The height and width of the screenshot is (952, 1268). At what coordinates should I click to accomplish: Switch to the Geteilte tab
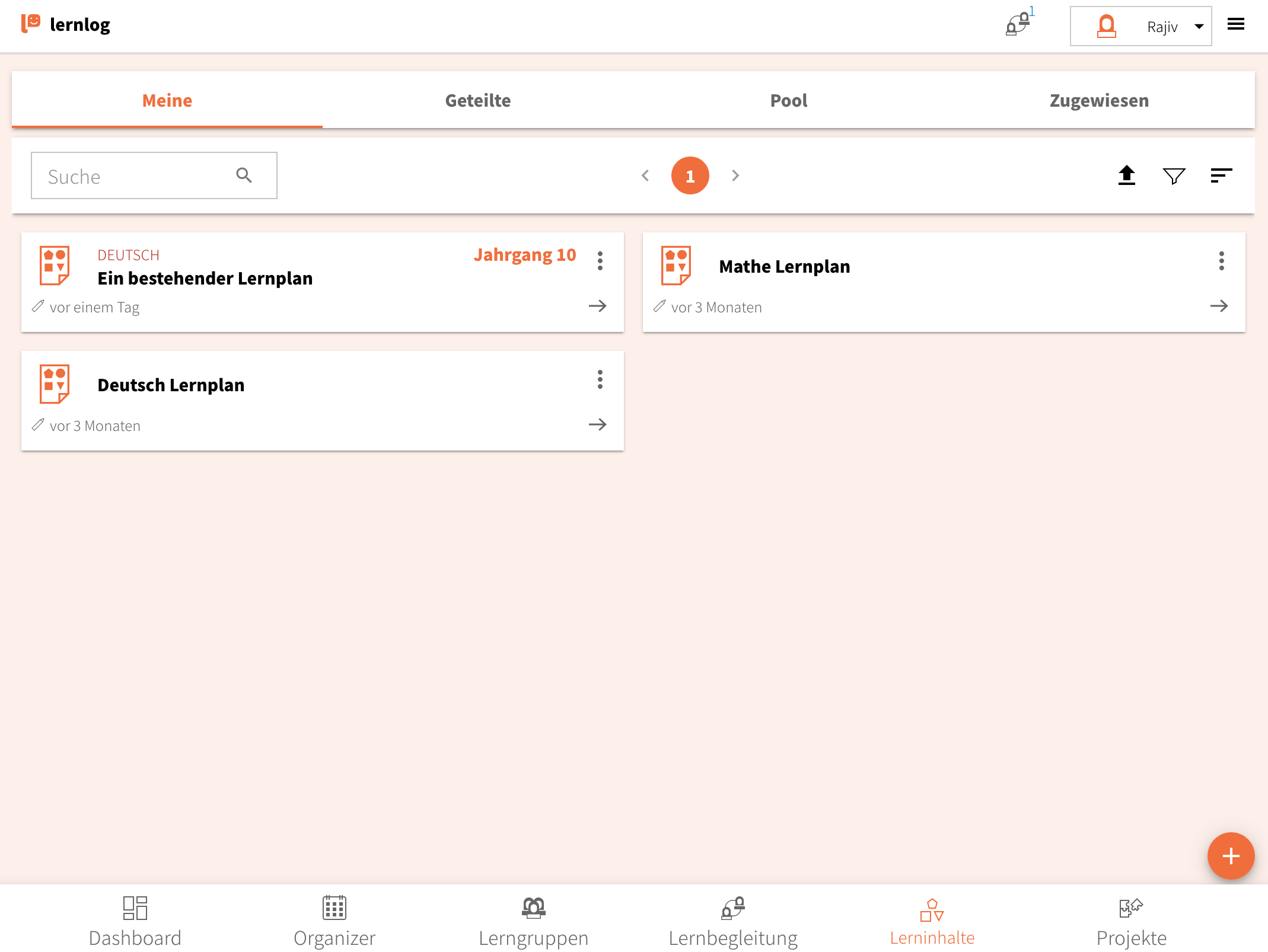pos(477,100)
